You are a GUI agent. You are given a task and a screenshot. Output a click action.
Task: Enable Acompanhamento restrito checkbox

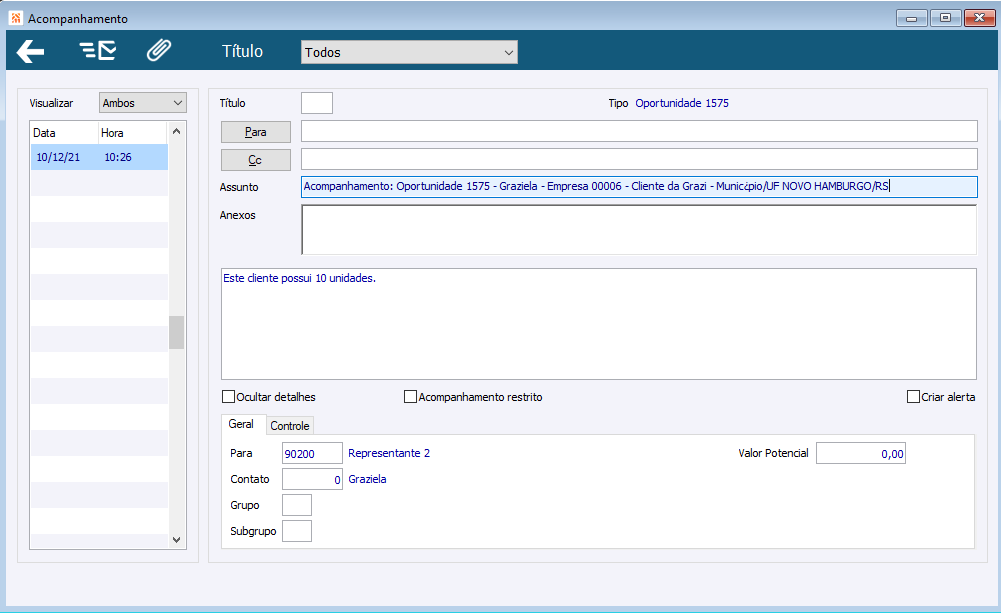pyautogui.click(x=410, y=397)
